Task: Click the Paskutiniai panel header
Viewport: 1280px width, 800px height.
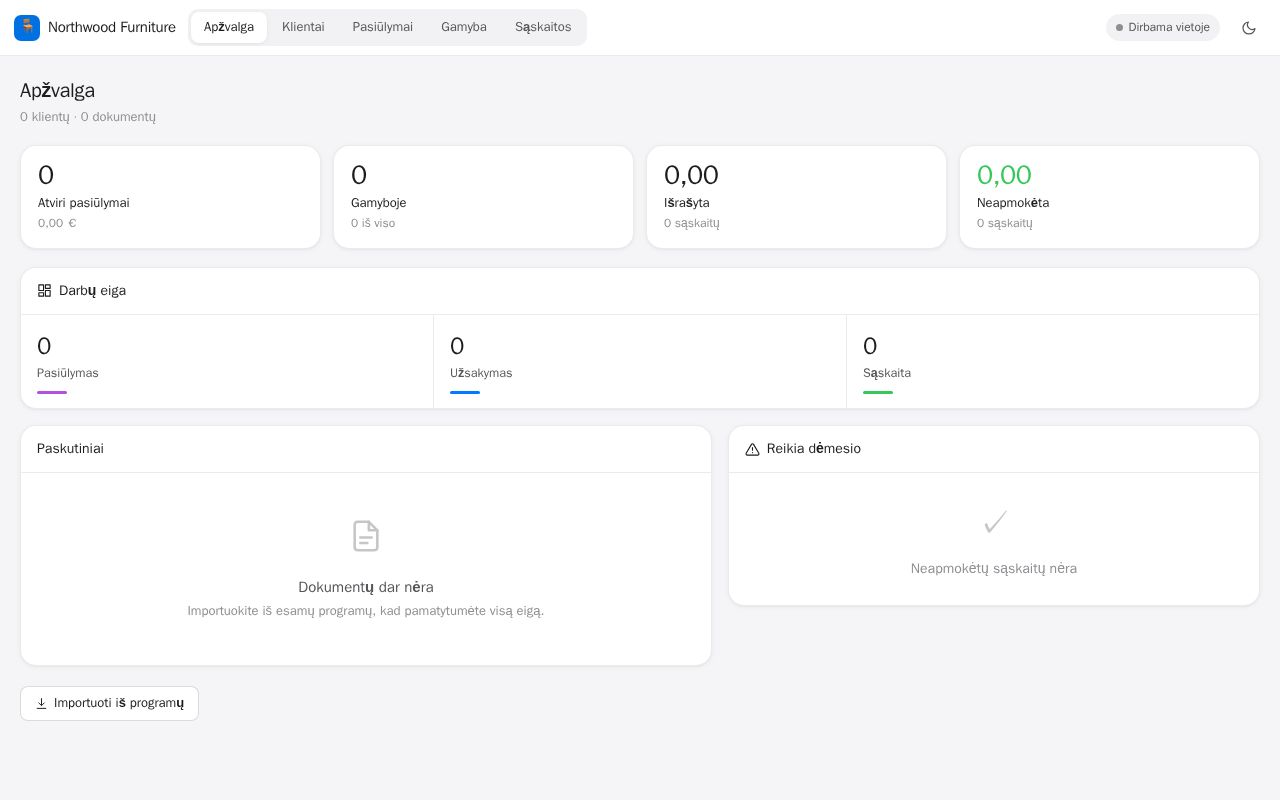Action: tap(366, 449)
